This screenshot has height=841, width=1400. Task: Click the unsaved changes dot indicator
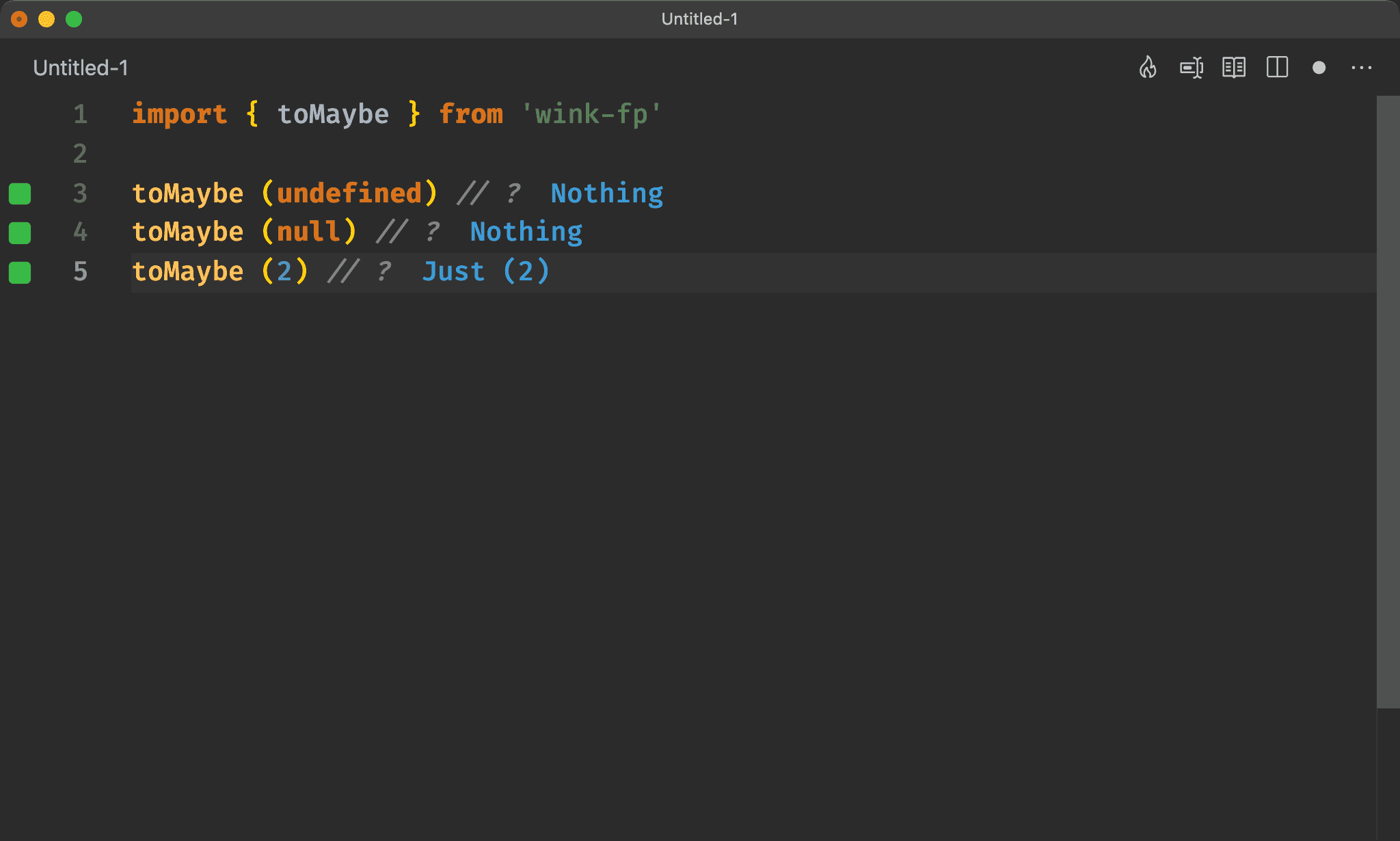click(x=1319, y=68)
